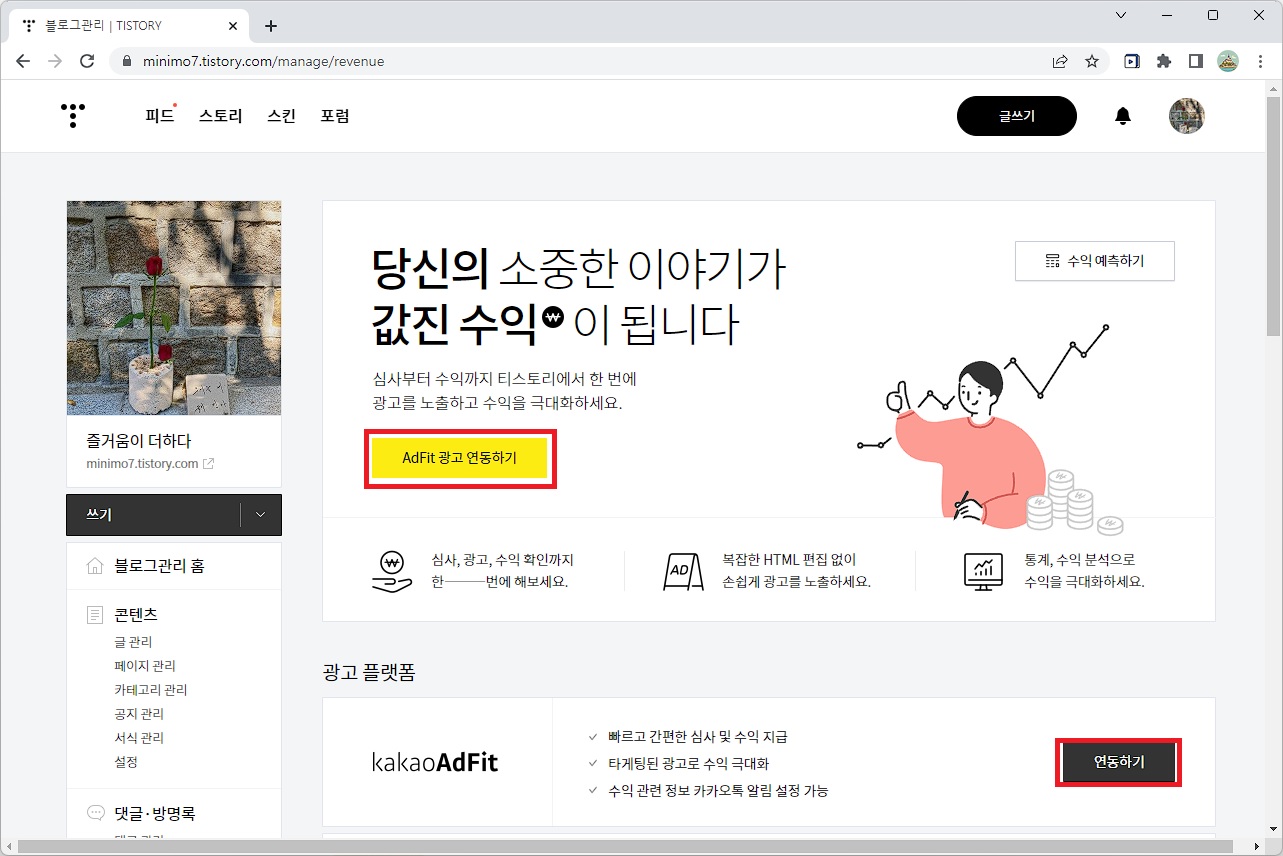The width and height of the screenshot is (1283, 856).
Task: Click the Tistory logo icon
Action: pyautogui.click(x=73, y=116)
